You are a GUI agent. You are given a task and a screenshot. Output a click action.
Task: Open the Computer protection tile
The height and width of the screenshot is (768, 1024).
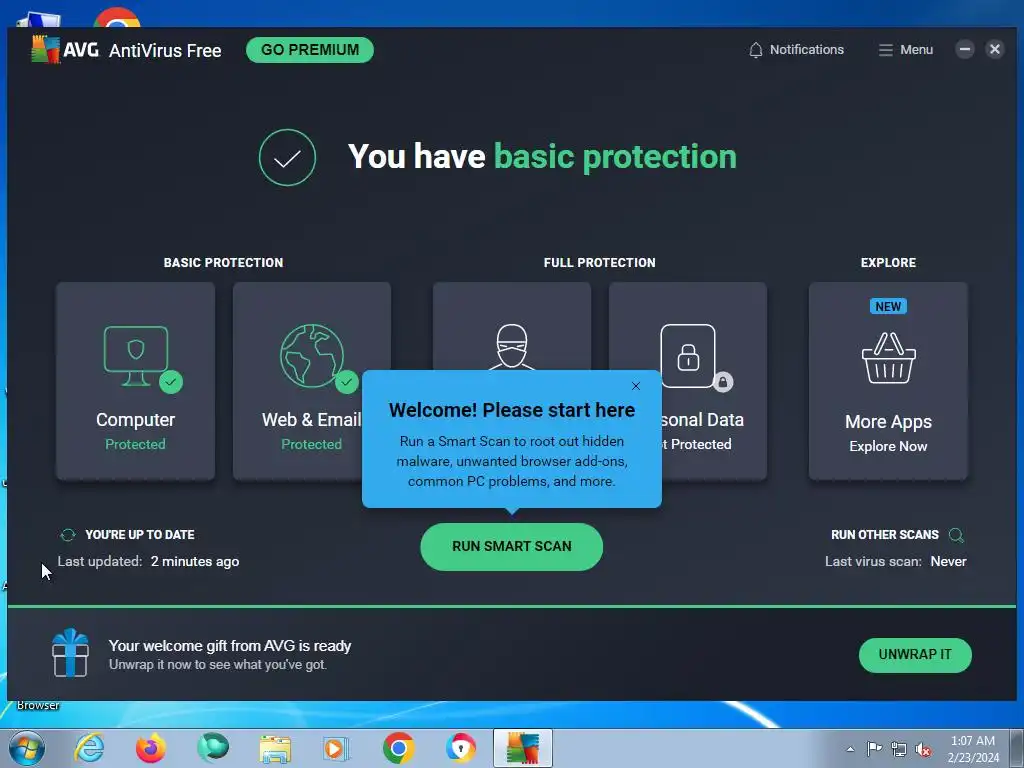click(135, 381)
